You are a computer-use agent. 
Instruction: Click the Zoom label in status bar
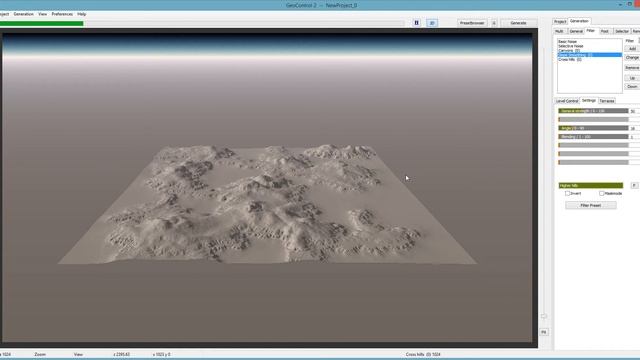click(40, 354)
